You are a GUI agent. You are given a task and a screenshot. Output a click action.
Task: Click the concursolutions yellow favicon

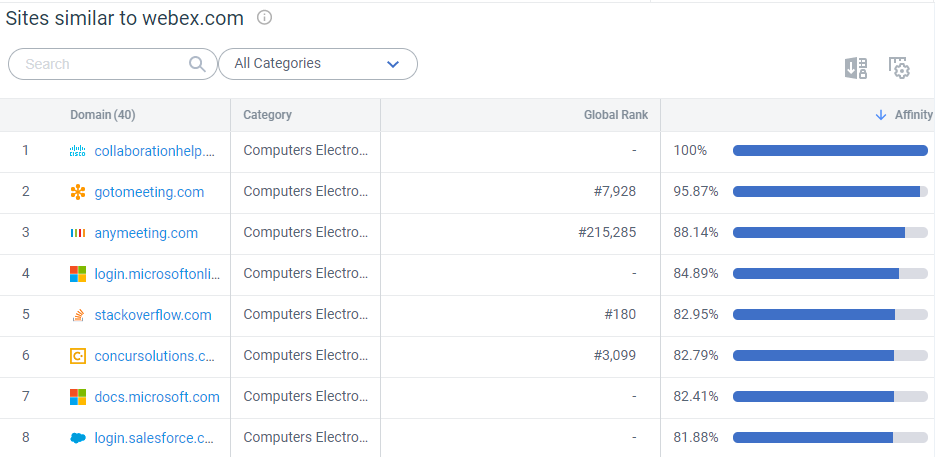click(78, 356)
